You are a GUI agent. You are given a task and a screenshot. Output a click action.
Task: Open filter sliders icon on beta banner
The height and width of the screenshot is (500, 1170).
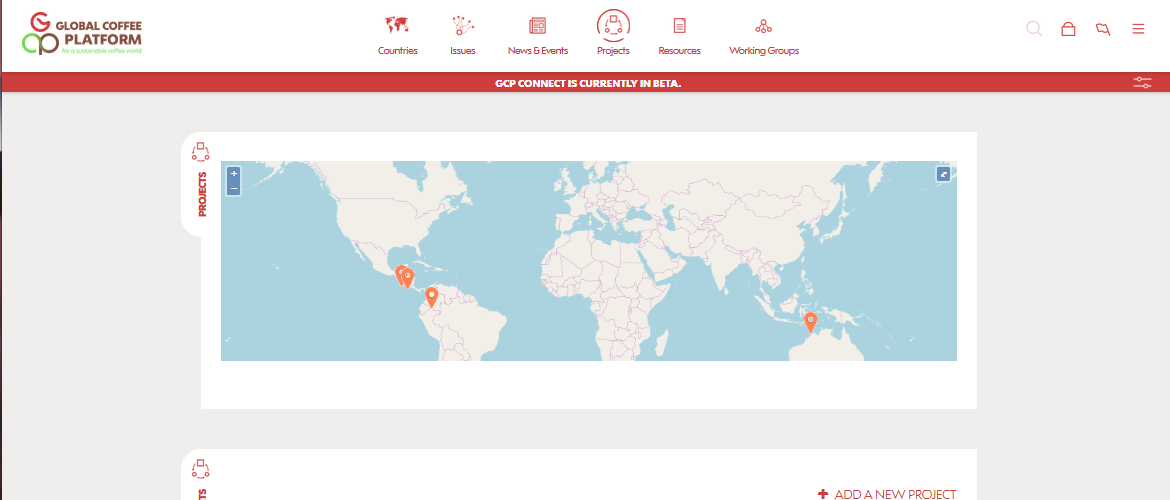pyautogui.click(x=1142, y=82)
